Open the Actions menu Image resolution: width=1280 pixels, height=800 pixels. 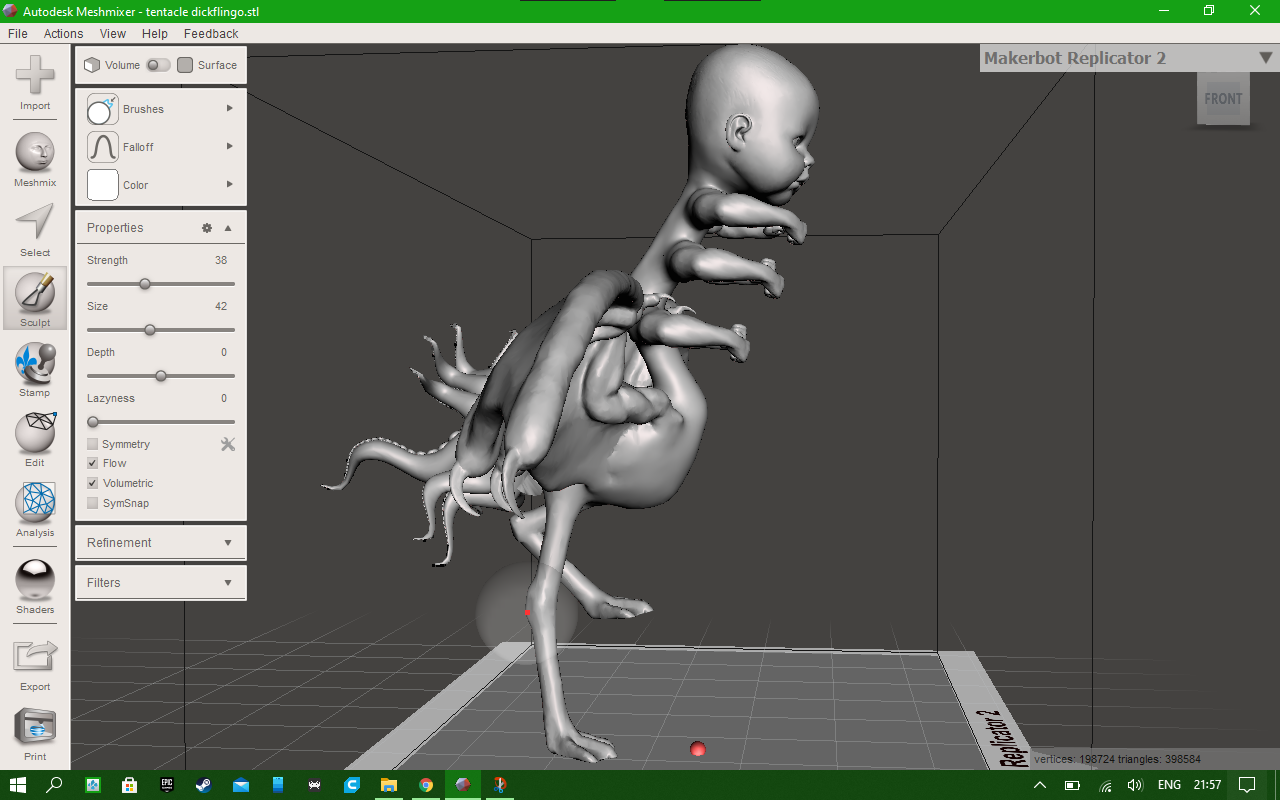63,33
